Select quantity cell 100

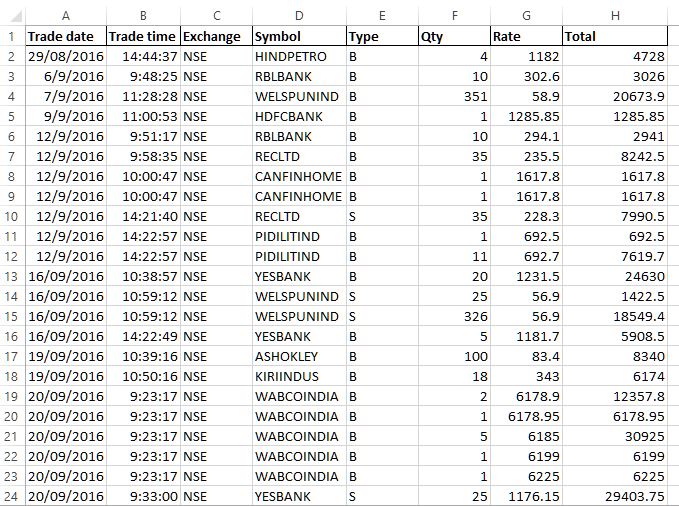coord(454,356)
